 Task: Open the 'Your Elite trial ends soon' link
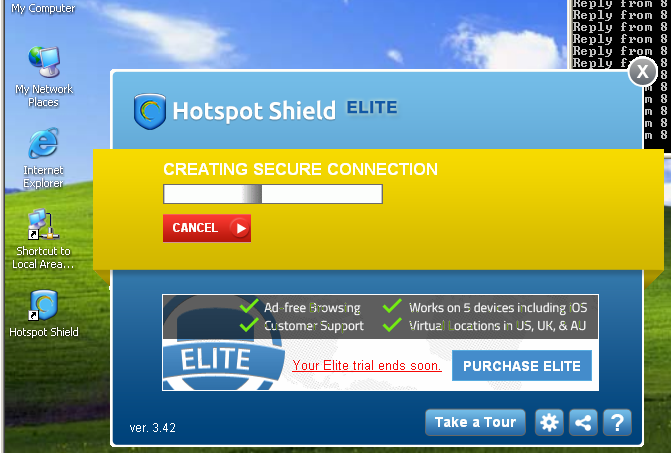367,366
